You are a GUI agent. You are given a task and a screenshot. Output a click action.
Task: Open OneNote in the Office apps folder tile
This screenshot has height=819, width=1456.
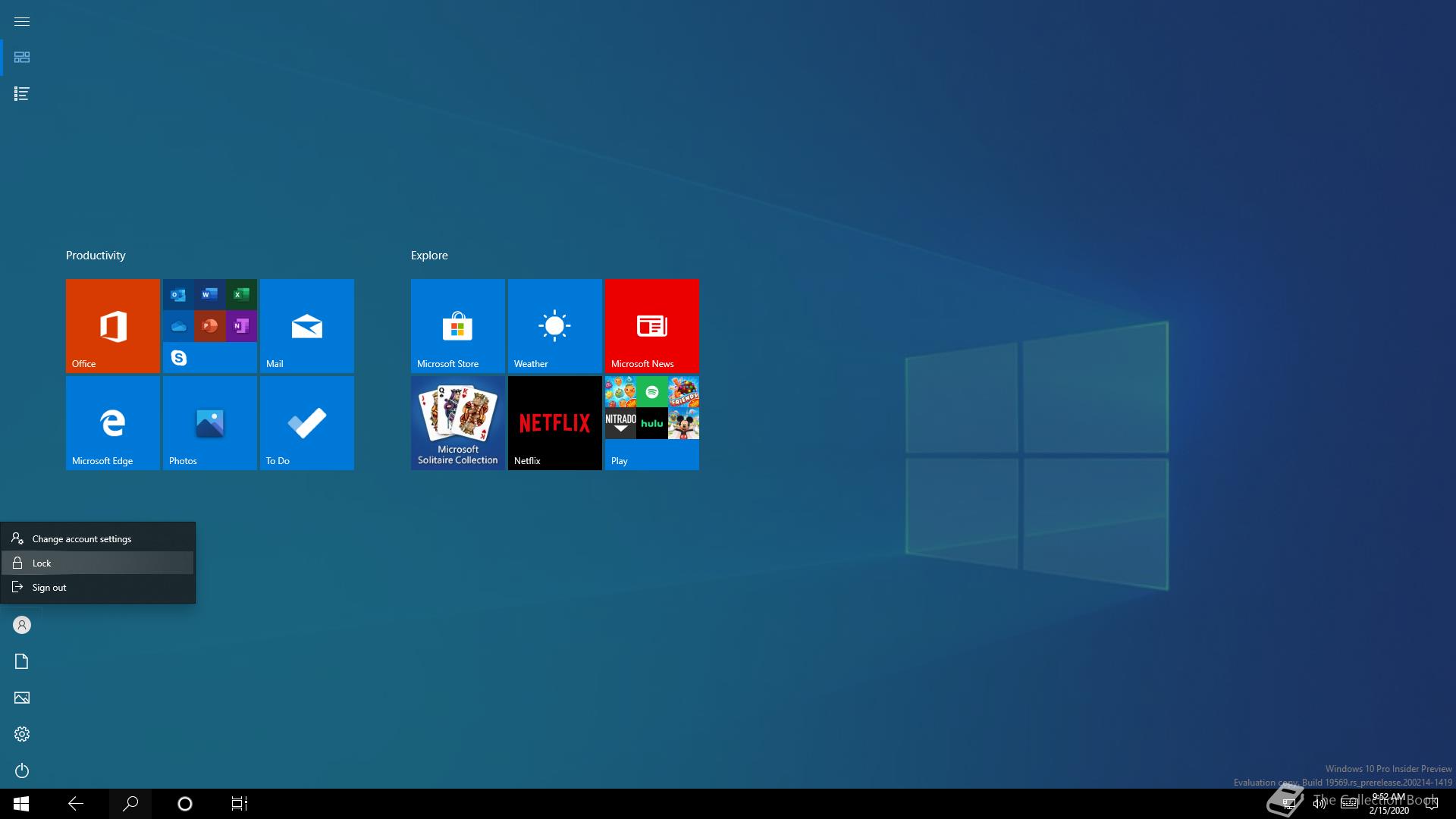241,326
